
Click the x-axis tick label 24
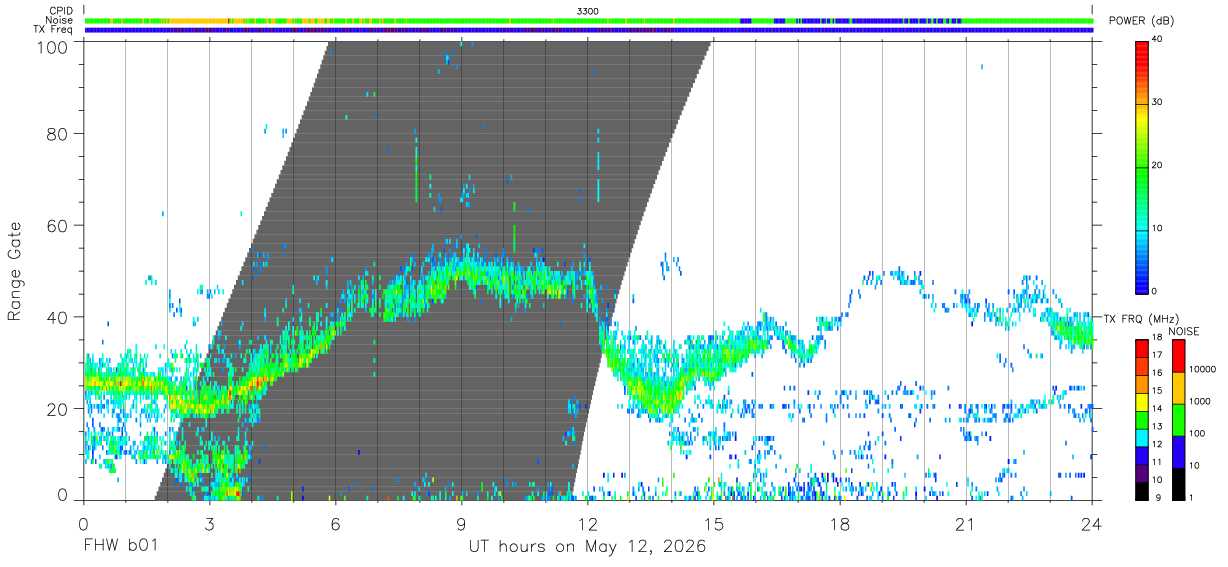[x=1092, y=523]
